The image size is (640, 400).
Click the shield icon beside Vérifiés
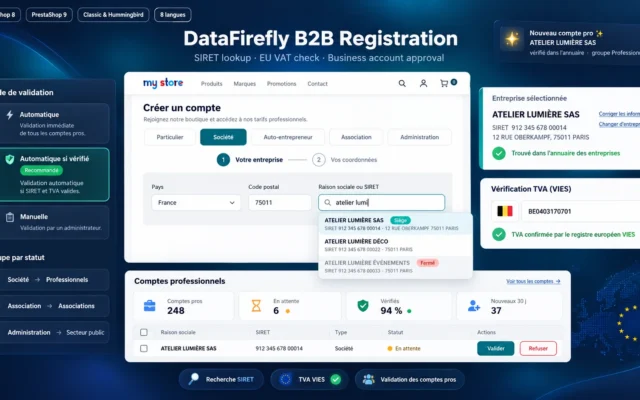[363, 306]
